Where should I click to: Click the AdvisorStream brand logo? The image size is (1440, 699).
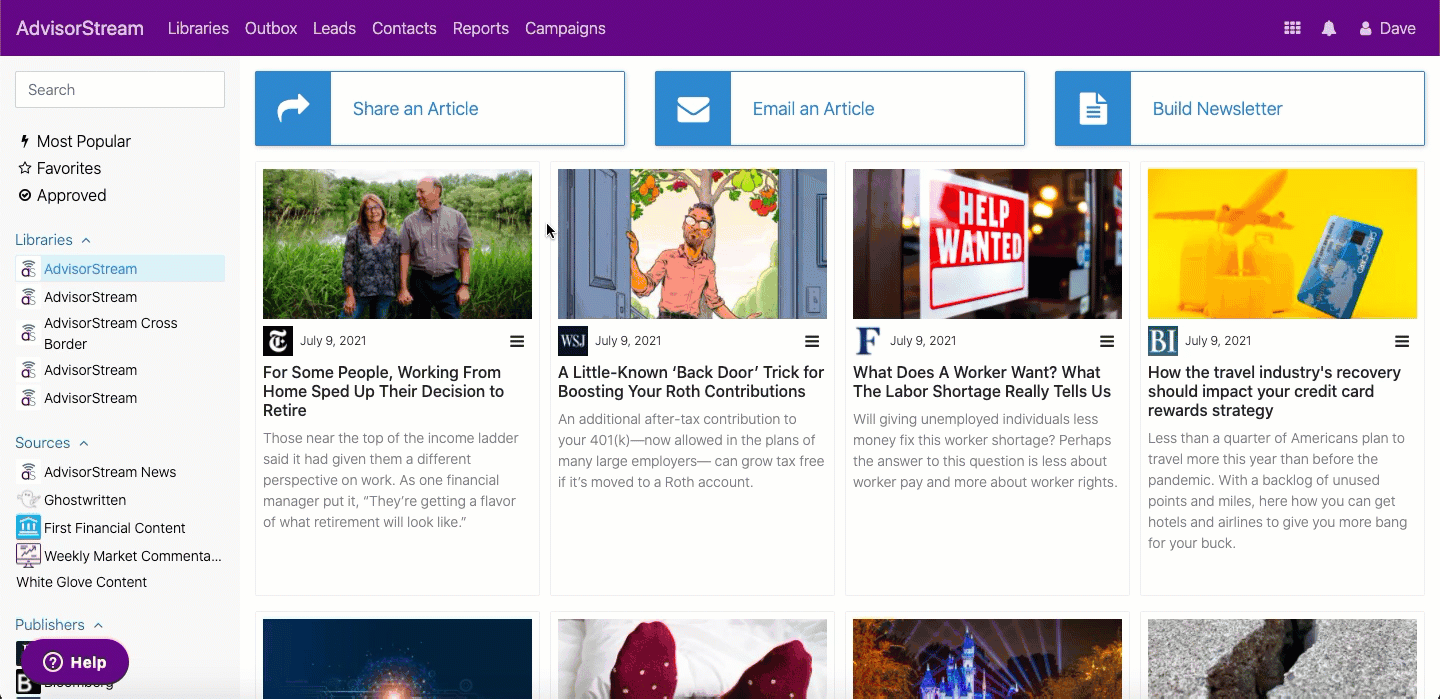[80, 29]
